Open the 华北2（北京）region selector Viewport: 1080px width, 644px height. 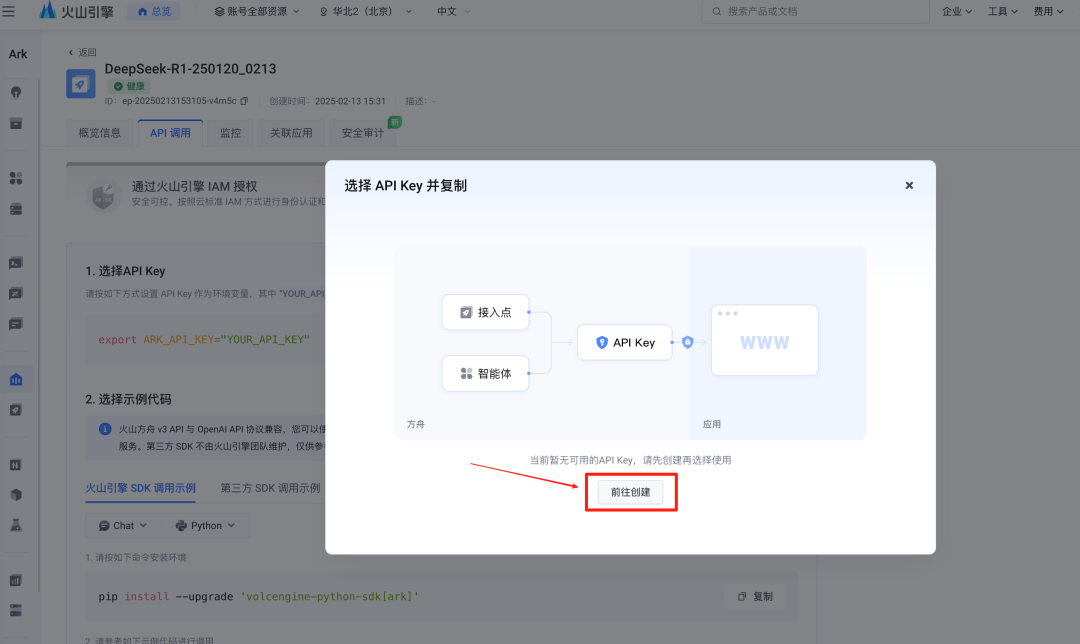(x=366, y=12)
